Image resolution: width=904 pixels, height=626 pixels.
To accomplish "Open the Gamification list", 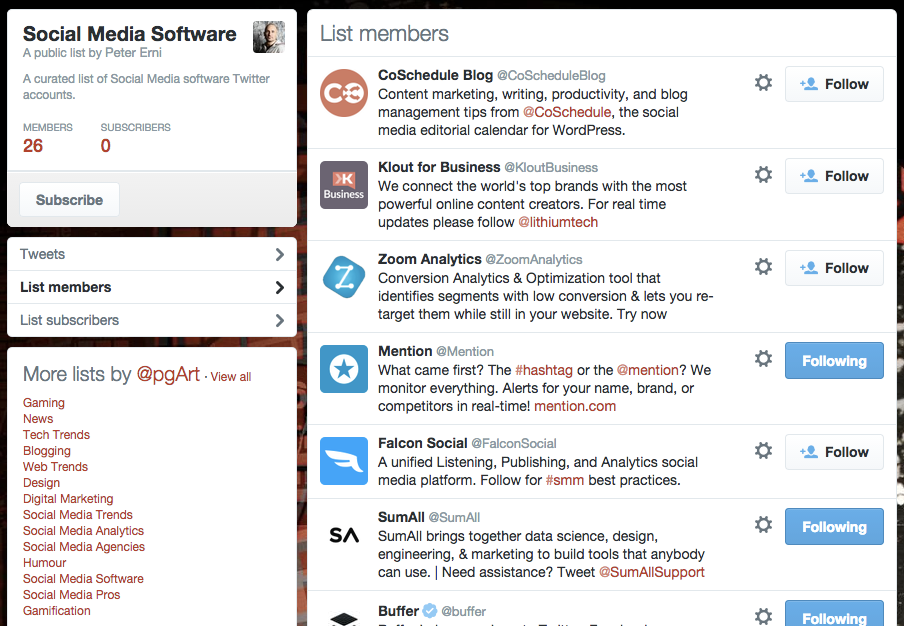I will tap(56, 610).
